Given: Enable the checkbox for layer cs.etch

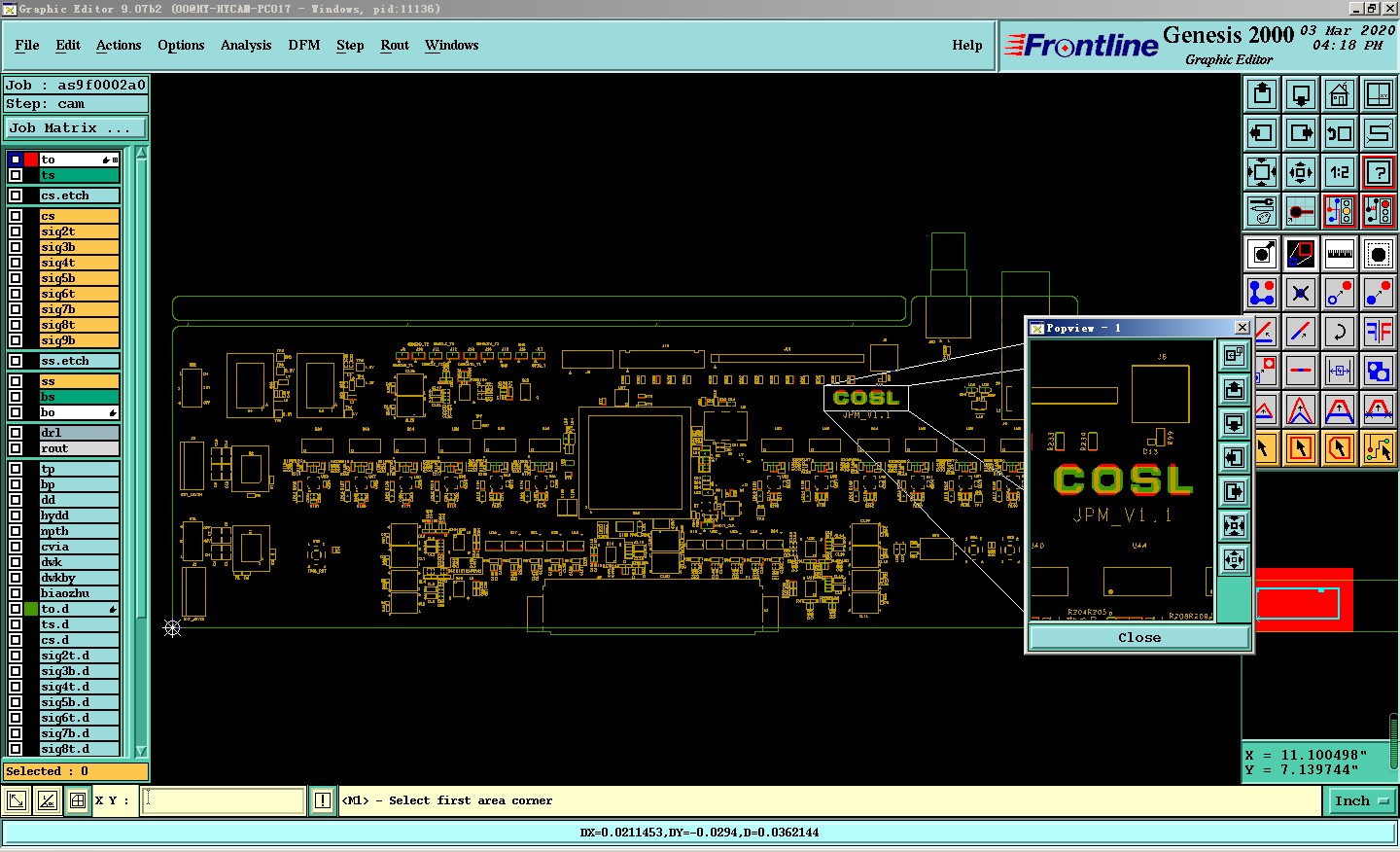Looking at the screenshot, I should 16,195.
